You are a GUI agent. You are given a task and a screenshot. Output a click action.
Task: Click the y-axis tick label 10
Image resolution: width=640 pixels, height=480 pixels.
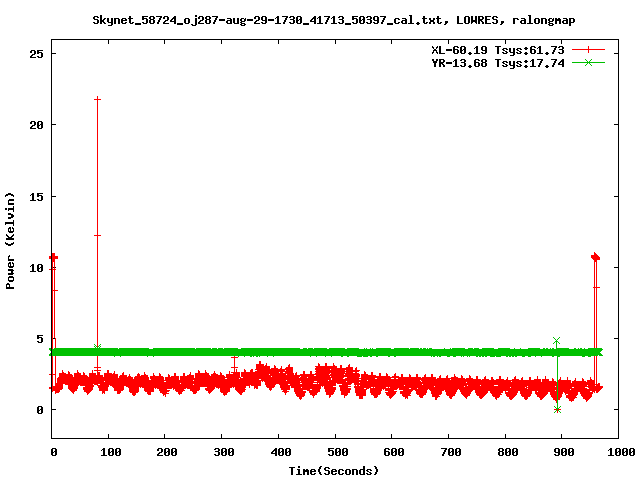point(37,268)
